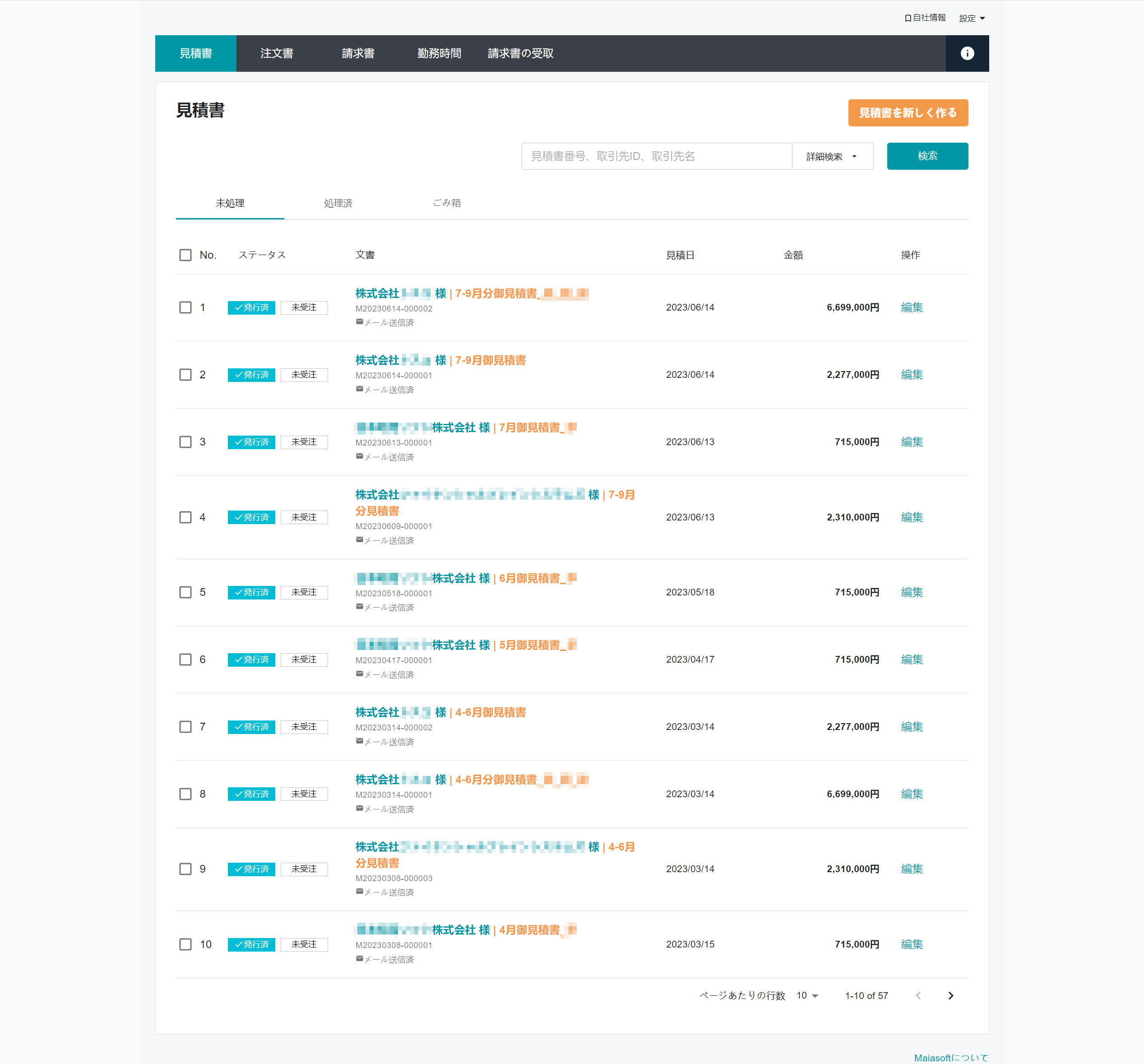This screenshot has height=1064, width=1144.
Task: Open the 7月御見積書 document title
Action: [537, 428]
